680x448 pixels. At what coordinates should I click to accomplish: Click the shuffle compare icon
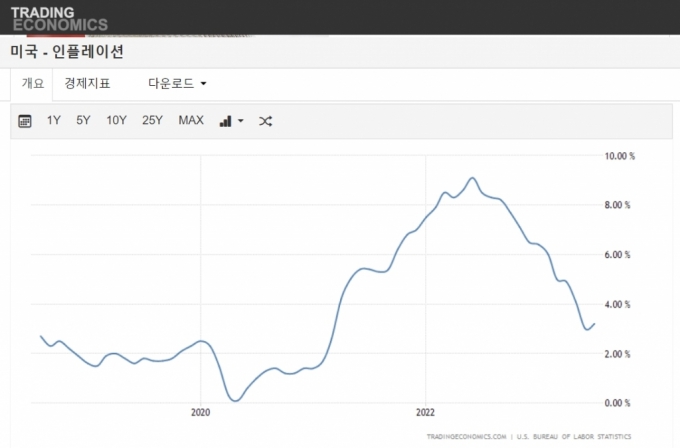tap(265, 121)
